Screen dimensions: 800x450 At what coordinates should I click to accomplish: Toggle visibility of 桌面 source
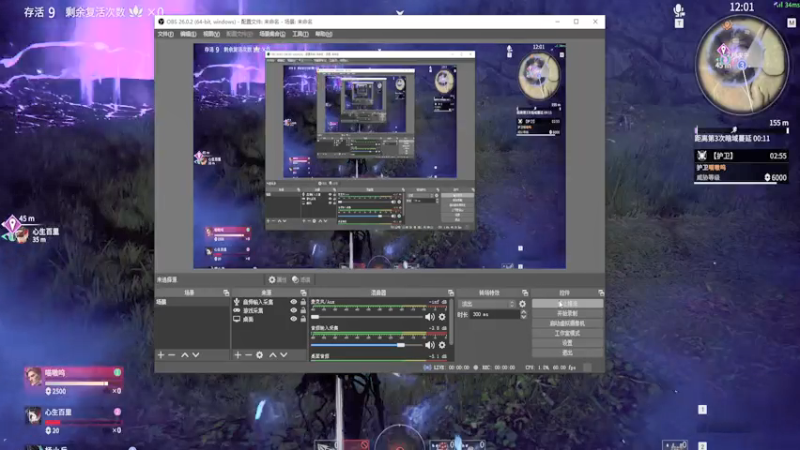tap(293, 319)
